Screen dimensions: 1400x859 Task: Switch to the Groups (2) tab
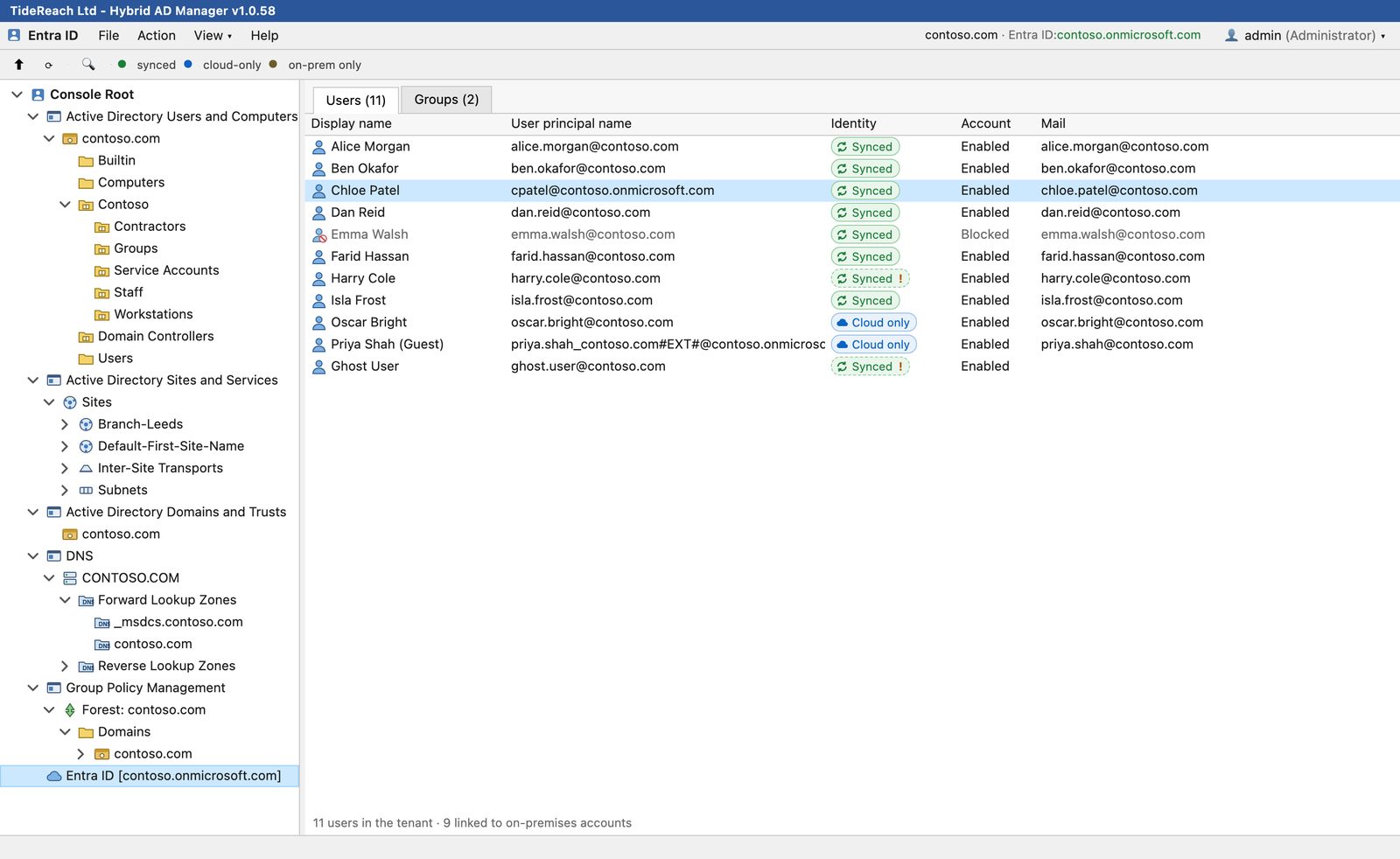[x=446, y=100]
